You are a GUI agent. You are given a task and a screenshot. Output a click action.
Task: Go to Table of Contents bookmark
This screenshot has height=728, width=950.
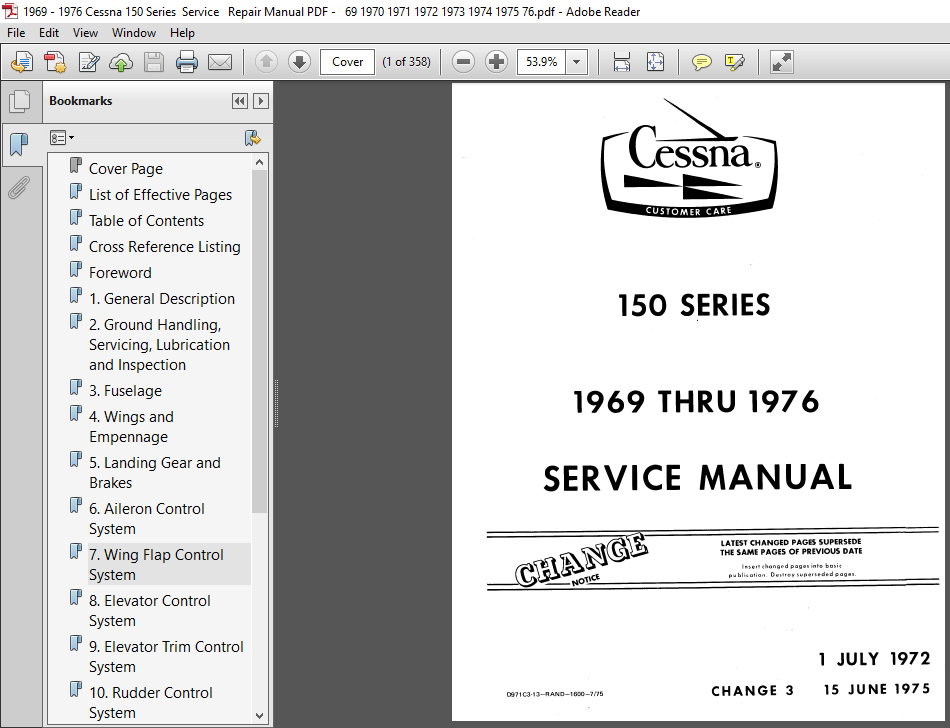pyautogui.click(x=146, y=220)
